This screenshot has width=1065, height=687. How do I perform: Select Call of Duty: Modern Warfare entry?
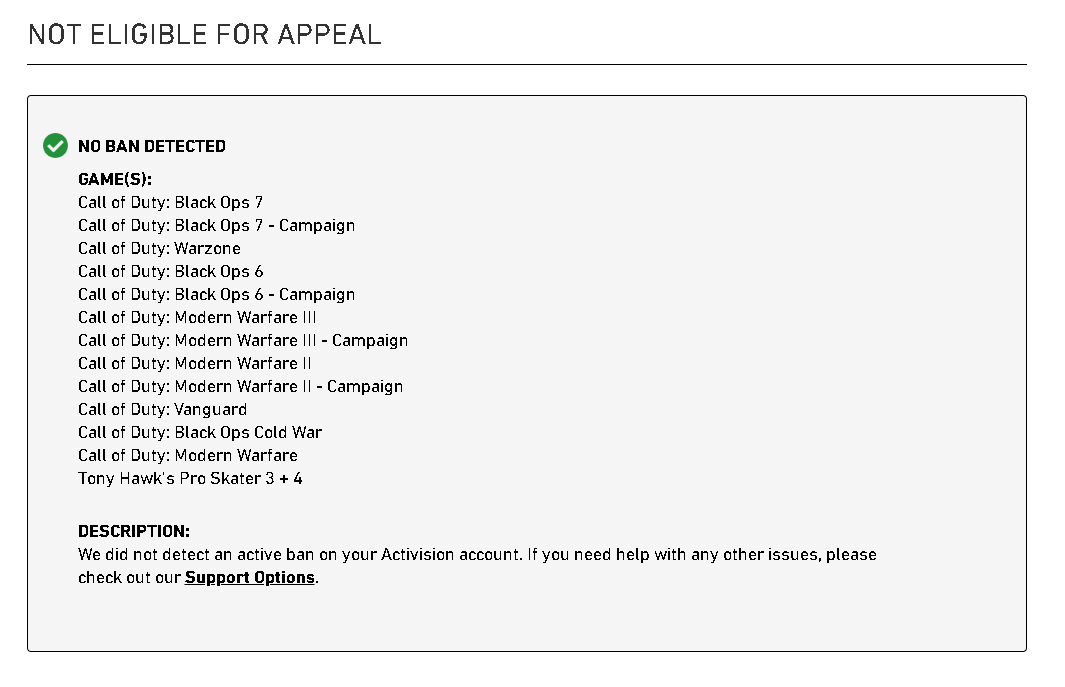(188, 456)
